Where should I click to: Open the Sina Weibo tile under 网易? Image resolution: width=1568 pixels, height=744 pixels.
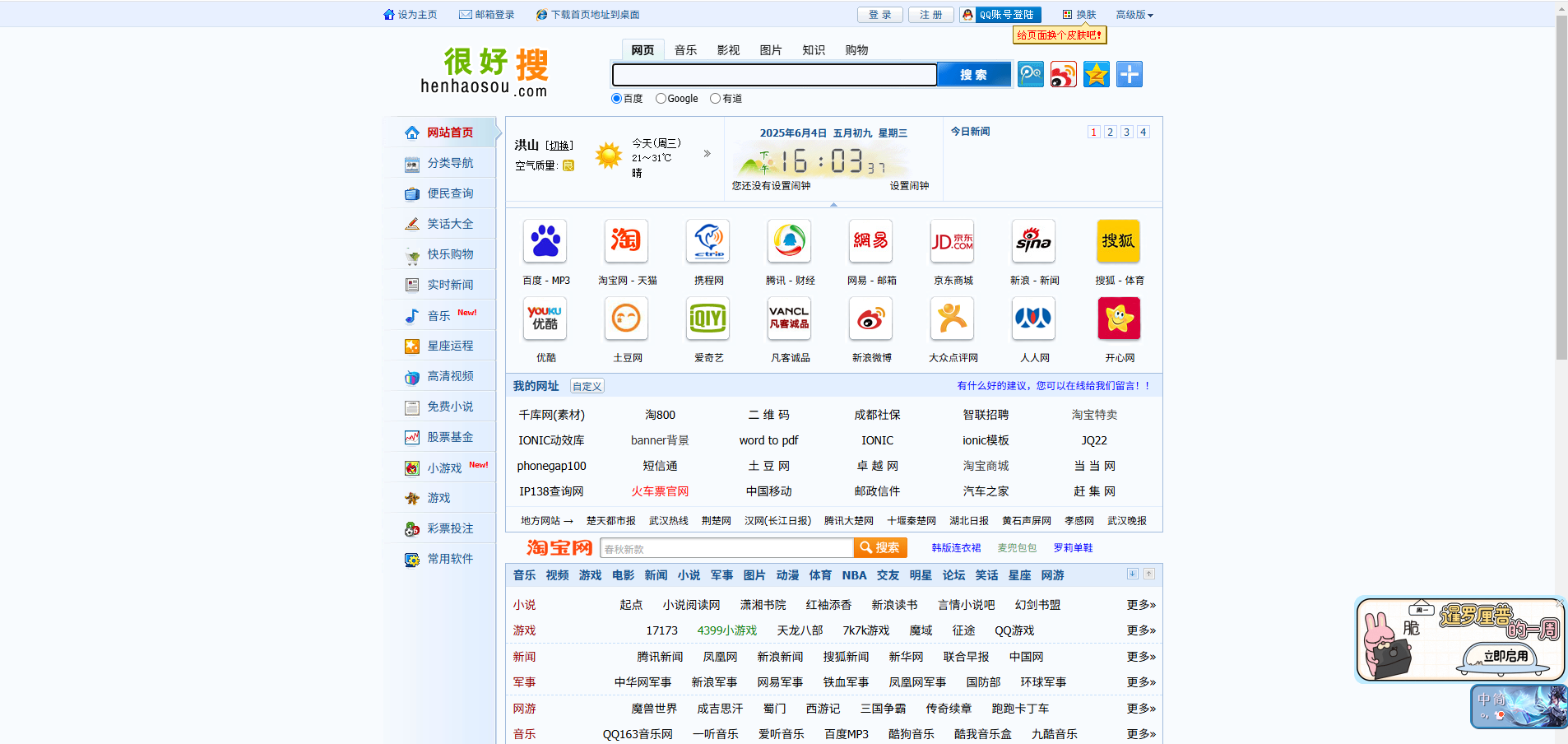pyautogui.click(x=870, y=318)
